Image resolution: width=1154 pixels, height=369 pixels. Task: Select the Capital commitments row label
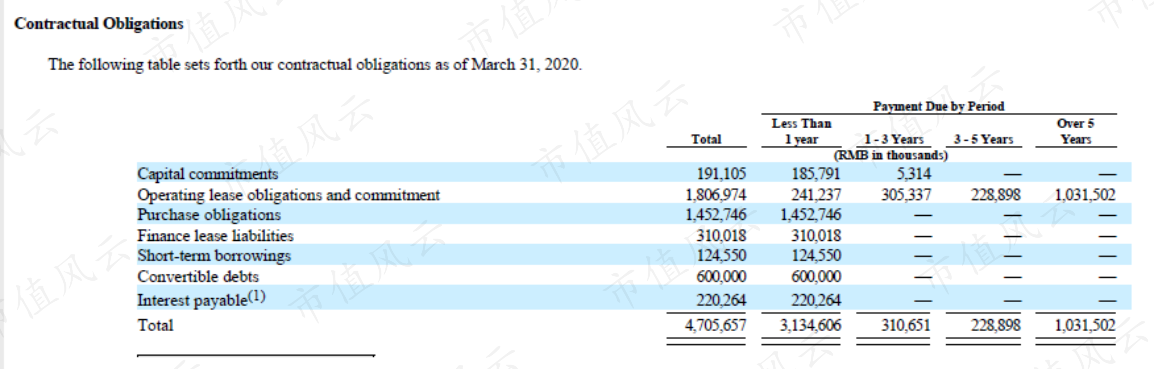[208, 175]
